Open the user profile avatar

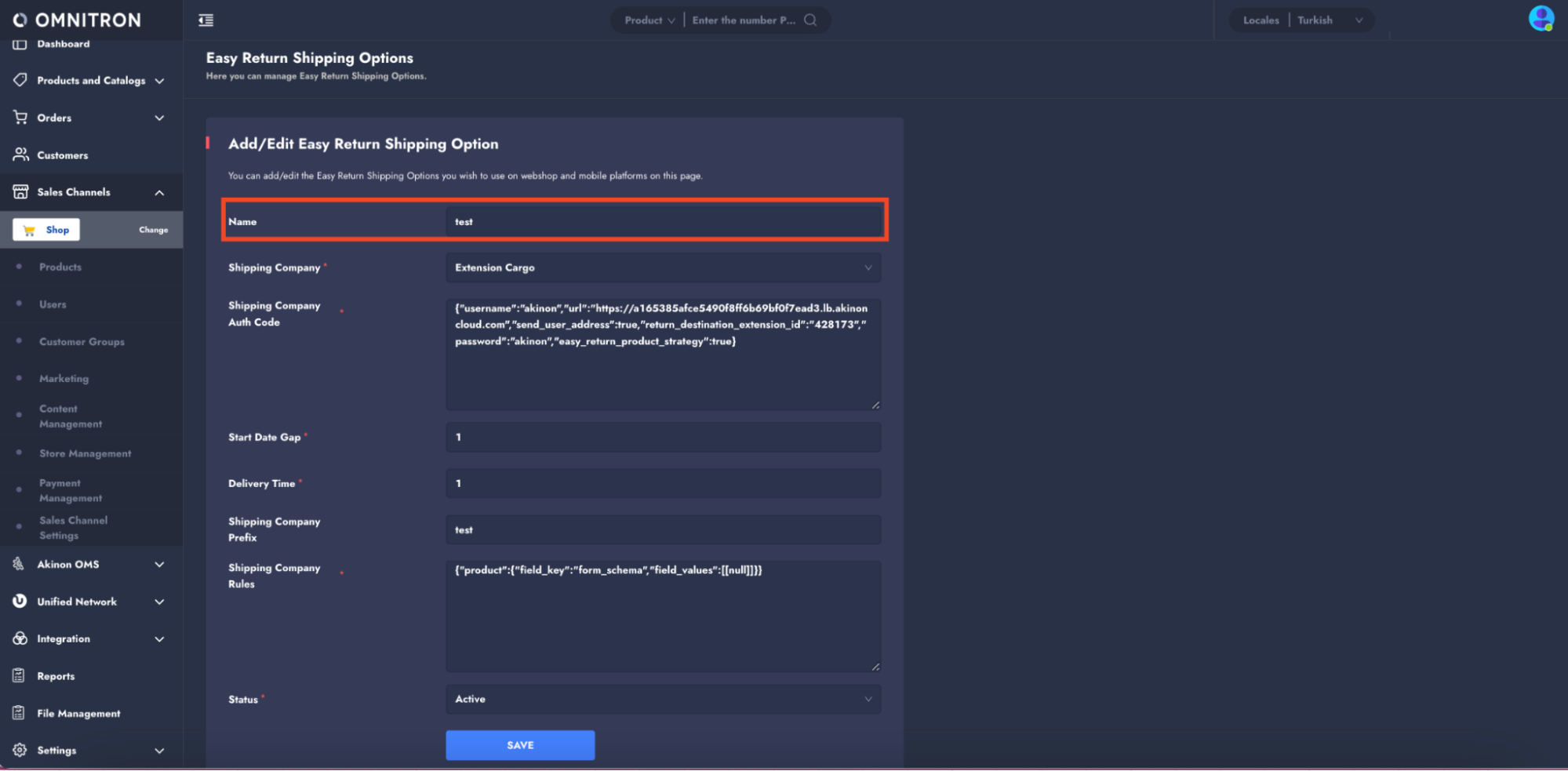coord(1541,18)
